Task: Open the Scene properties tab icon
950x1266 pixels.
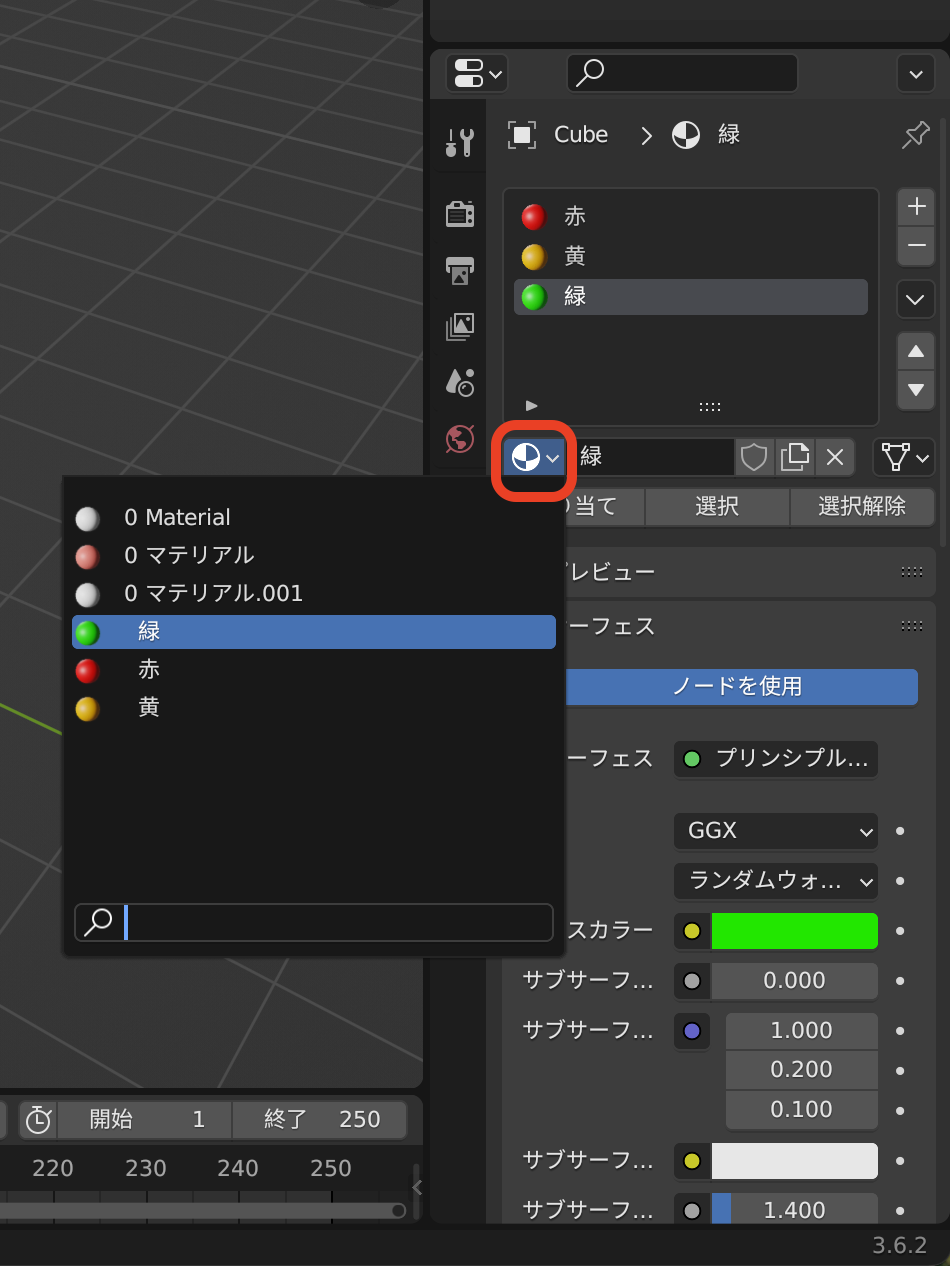Action: 460,382
